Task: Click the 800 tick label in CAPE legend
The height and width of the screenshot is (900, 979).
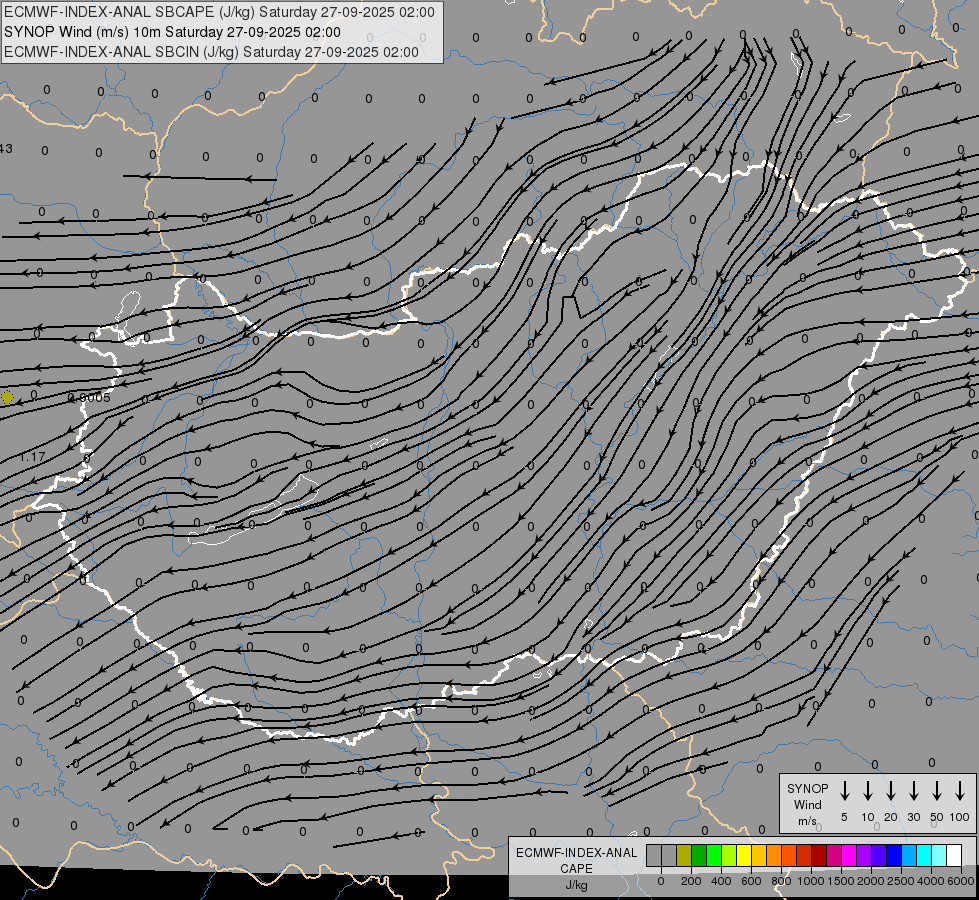Action: click(781, 881)
